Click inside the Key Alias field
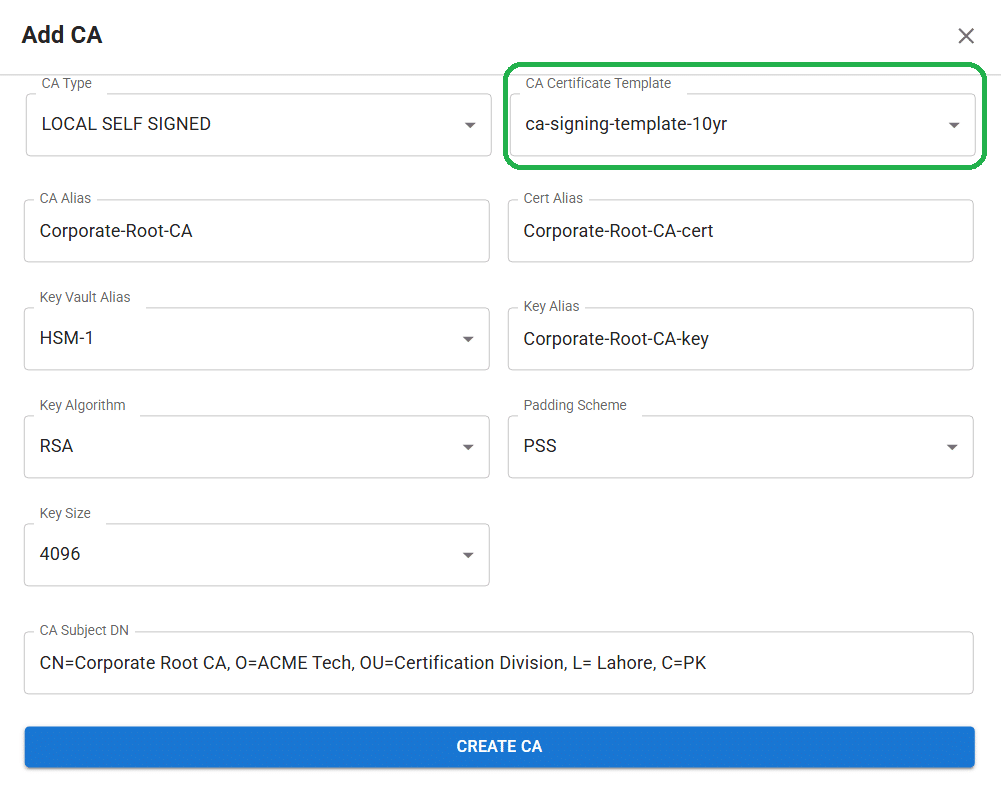The height and width of the screenshot is (793, 1001). 740,338
